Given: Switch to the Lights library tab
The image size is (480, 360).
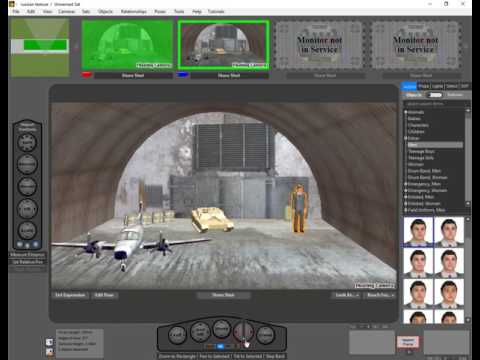Looking at the screenshot, I should (438, 86).
